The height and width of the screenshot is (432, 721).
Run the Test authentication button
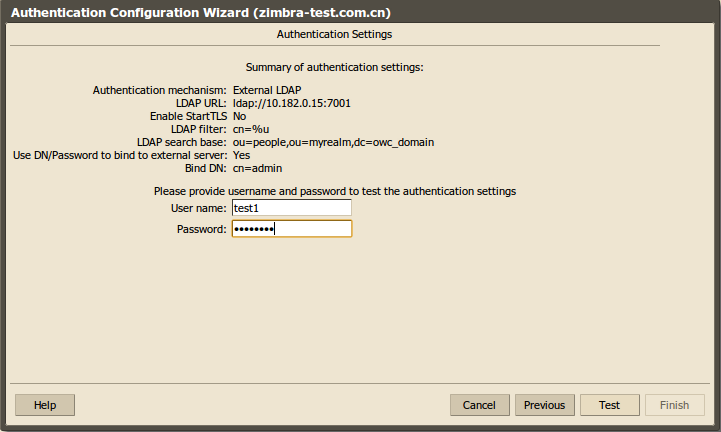pyautogui.click(x=610, y=405)
